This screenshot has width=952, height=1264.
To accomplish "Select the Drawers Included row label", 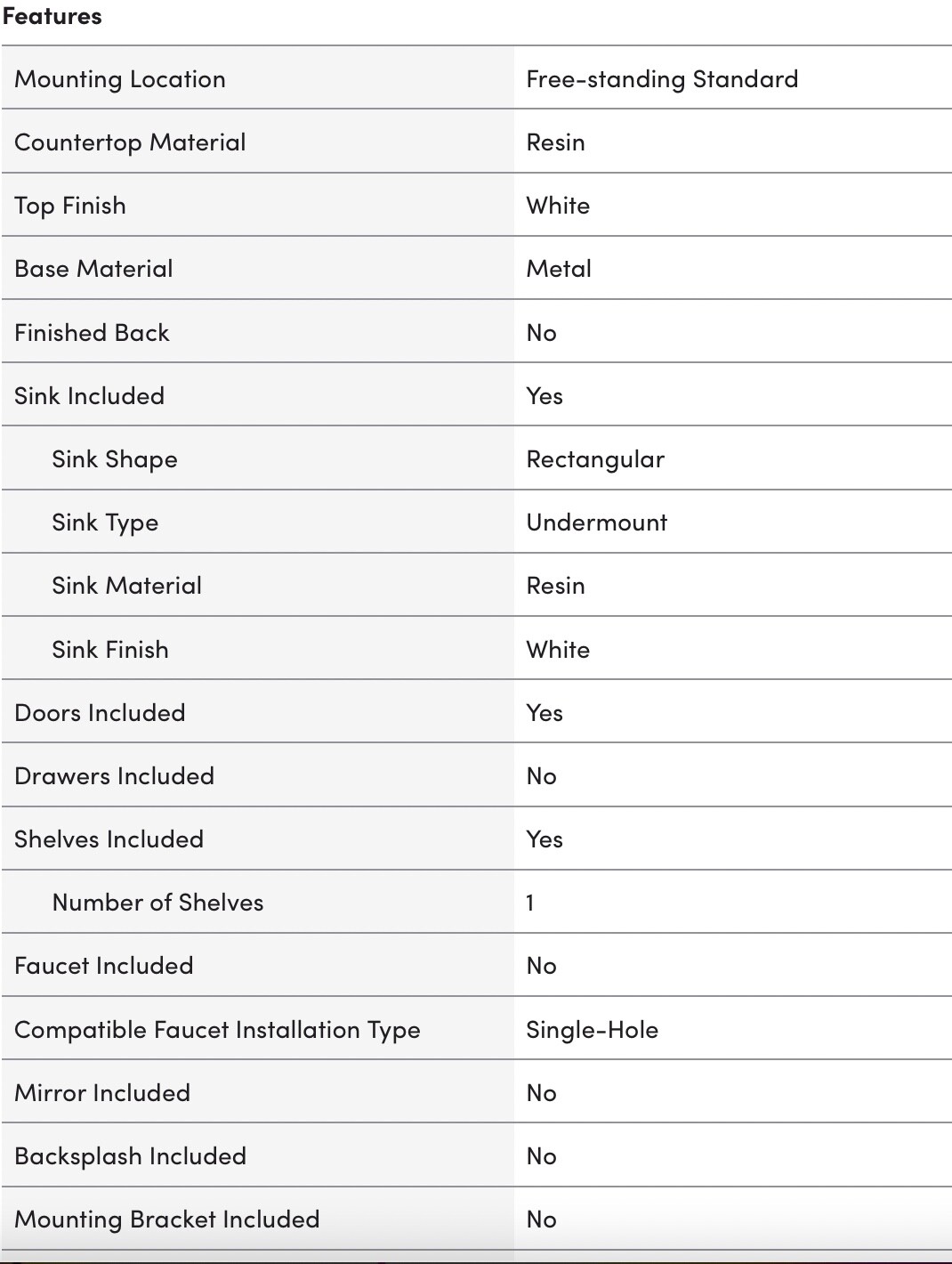I will (114, 776).
